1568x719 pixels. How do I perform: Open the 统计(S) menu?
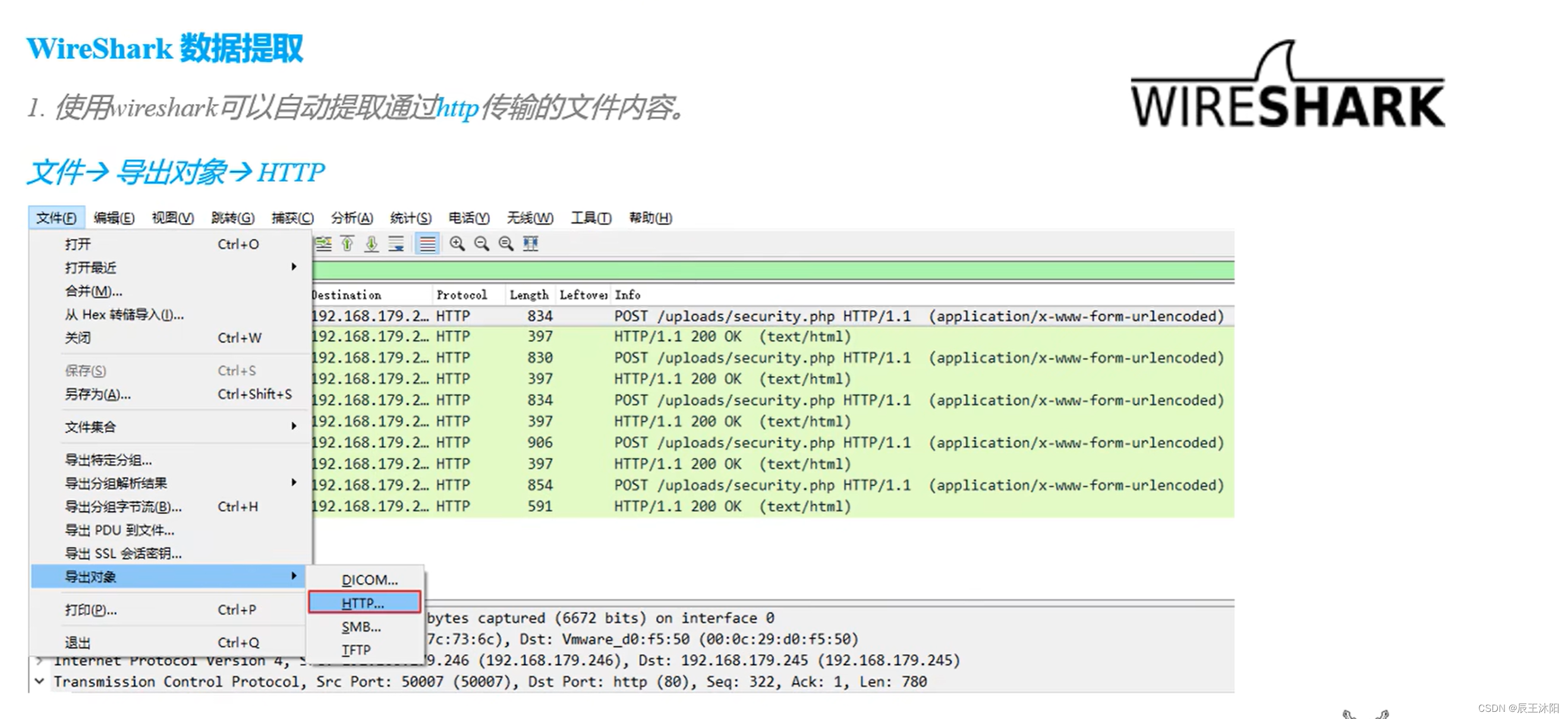point(411,217)
